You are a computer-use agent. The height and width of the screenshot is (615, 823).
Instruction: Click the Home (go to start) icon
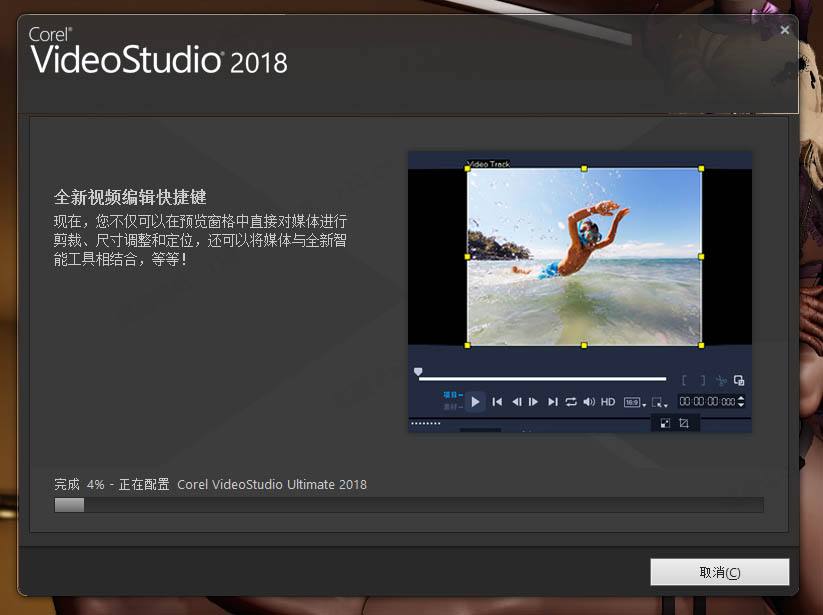click(497, 402)
